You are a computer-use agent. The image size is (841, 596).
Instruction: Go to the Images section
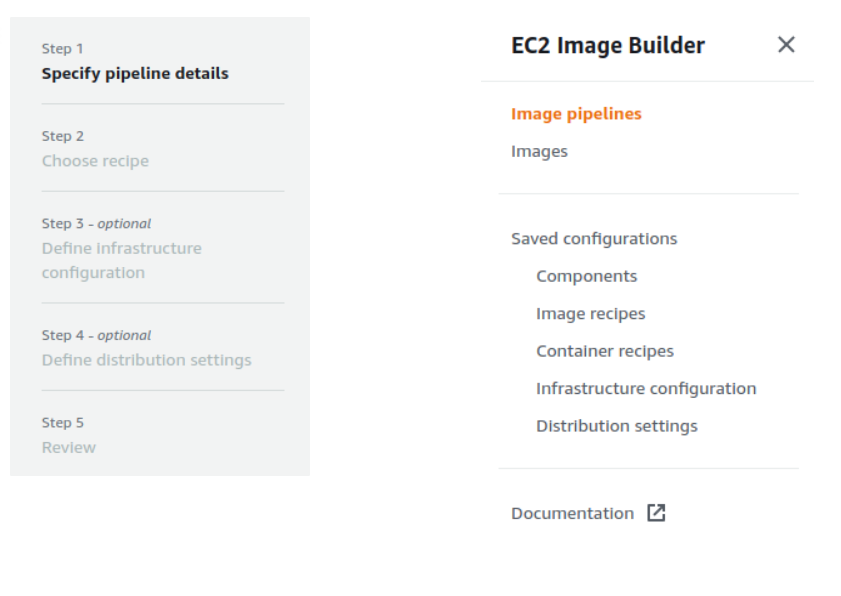tap(539, 152)
